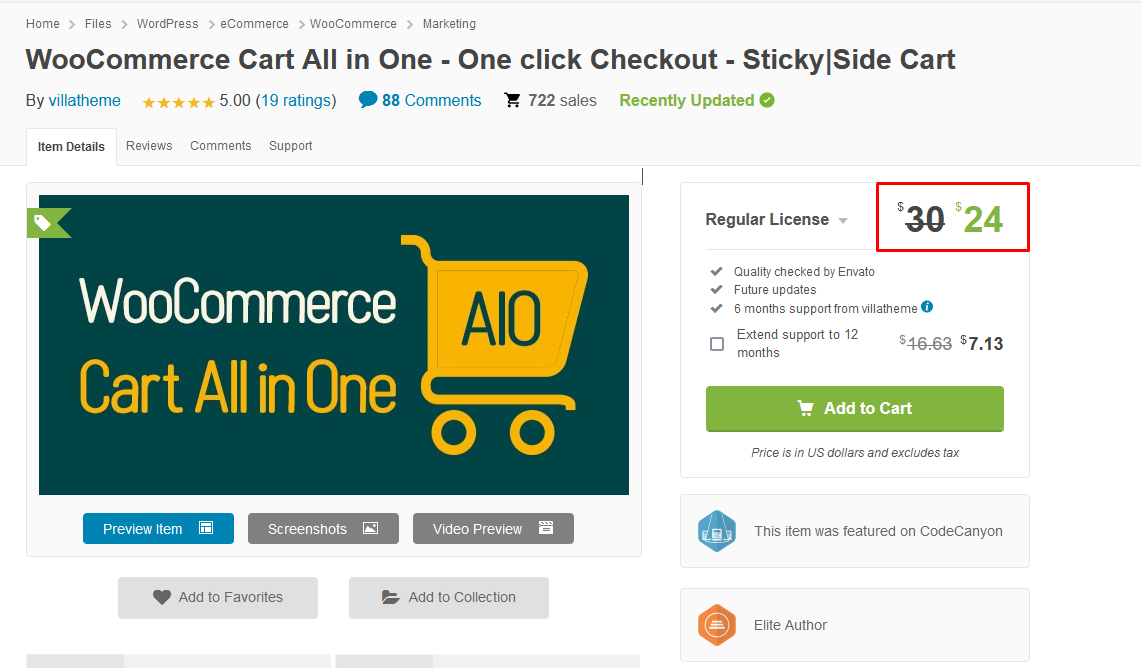Open the Screenshots button

[x=323, y=528]
